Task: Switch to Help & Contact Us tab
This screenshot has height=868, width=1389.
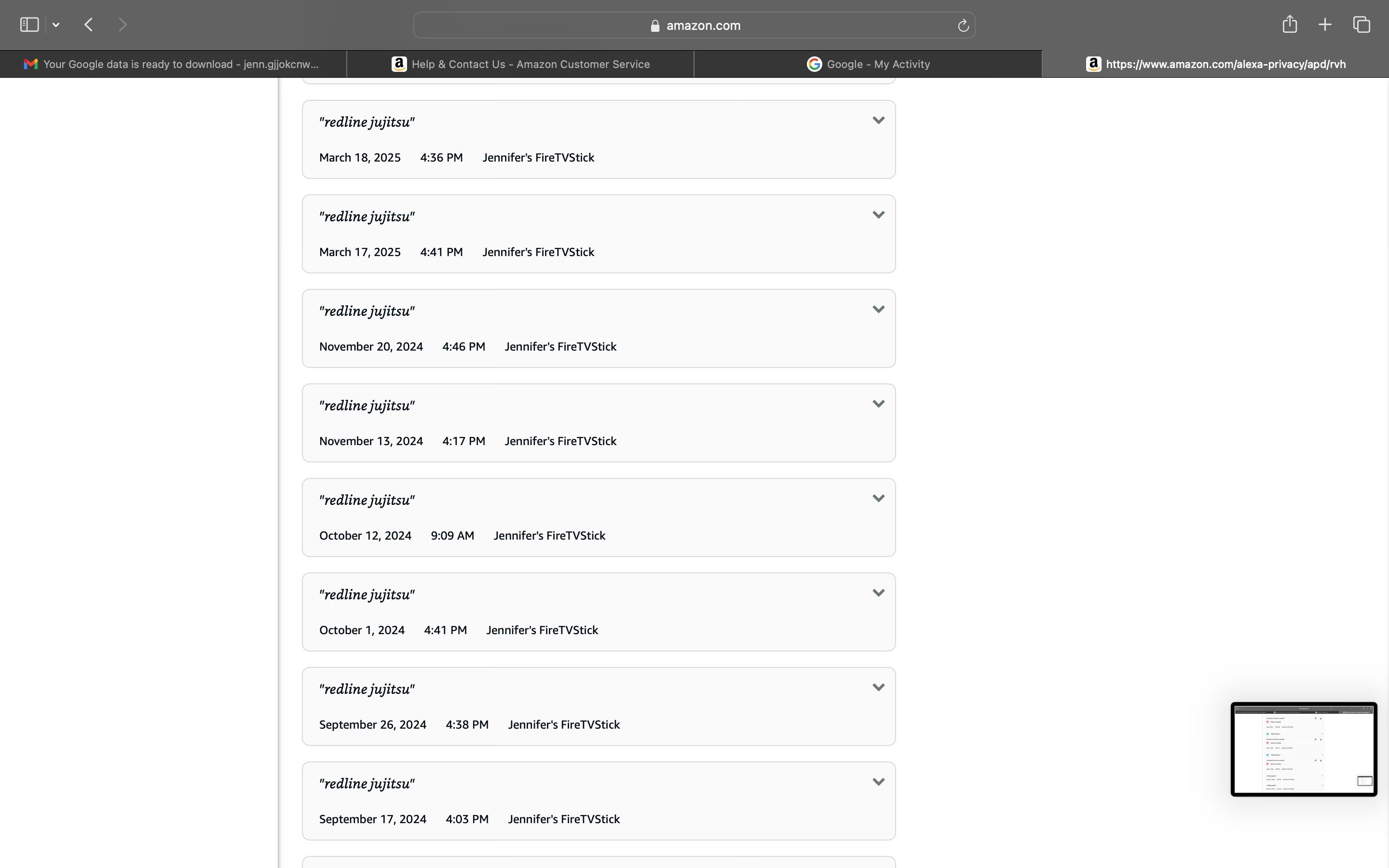Action: pyautogui.click(x=520, y=64)
